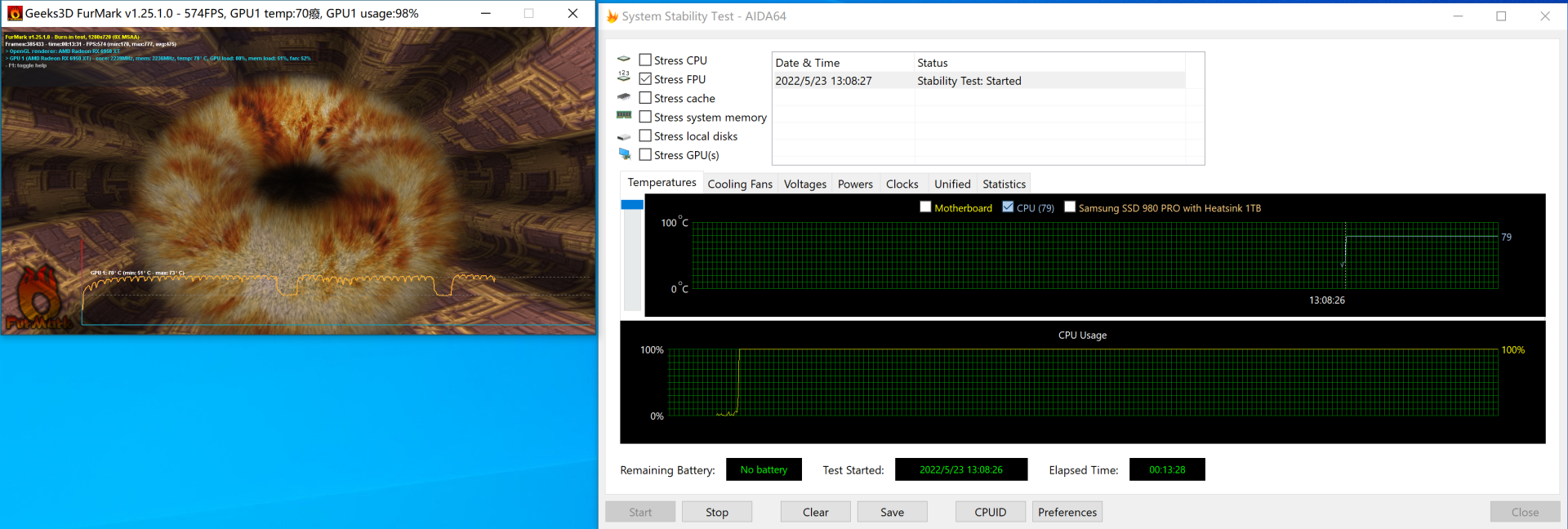
Task: Switch to the Cooling Fans tab
Action: [740, 184]
